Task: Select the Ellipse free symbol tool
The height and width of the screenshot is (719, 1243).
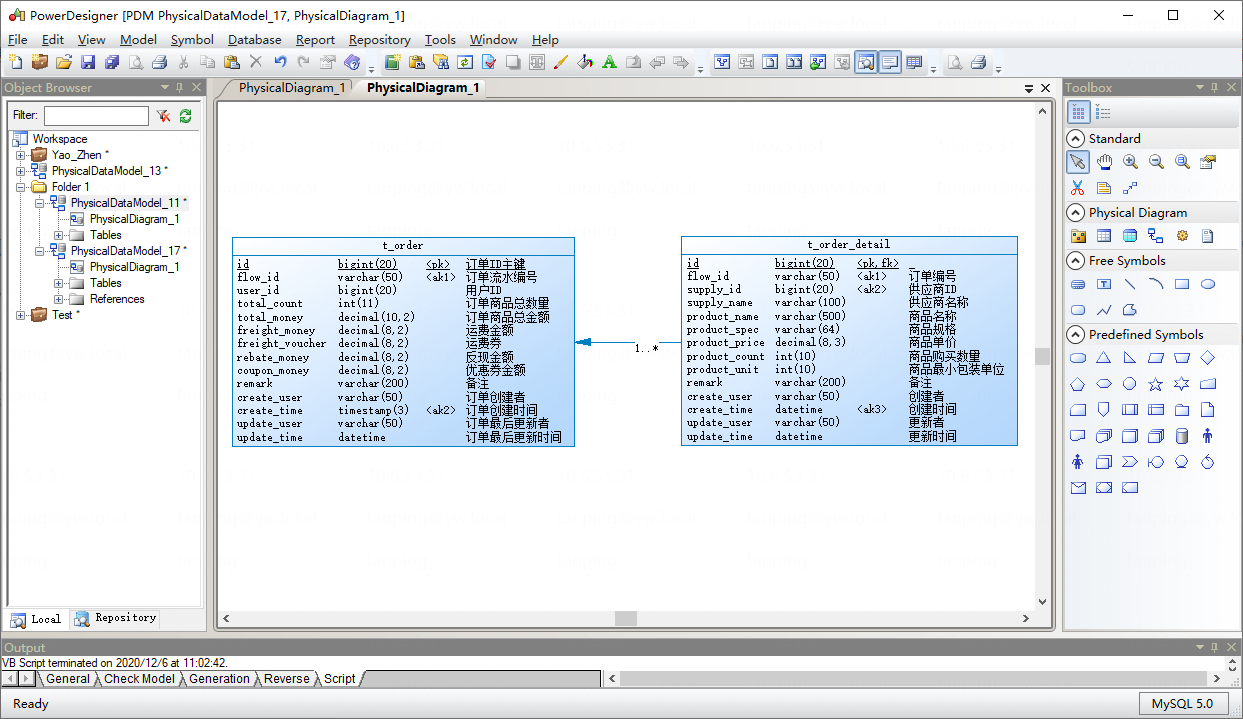Action: pyautogui.click(x=1209, y=284)
